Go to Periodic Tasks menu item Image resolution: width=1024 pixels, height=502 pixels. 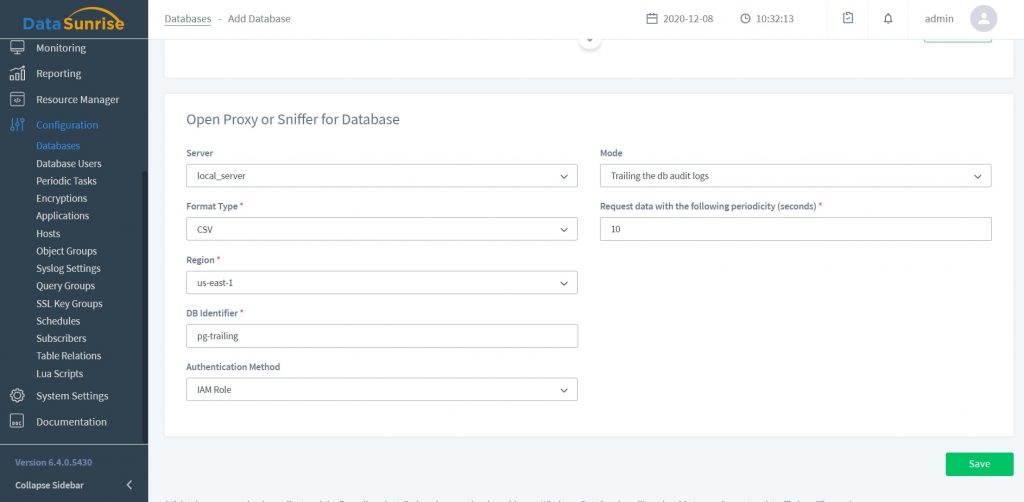(66, 181)
